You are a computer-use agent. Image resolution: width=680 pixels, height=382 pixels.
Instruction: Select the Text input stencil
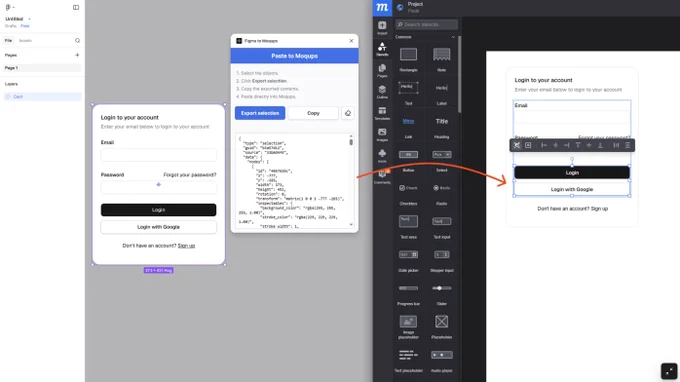(x=441, y=221)
